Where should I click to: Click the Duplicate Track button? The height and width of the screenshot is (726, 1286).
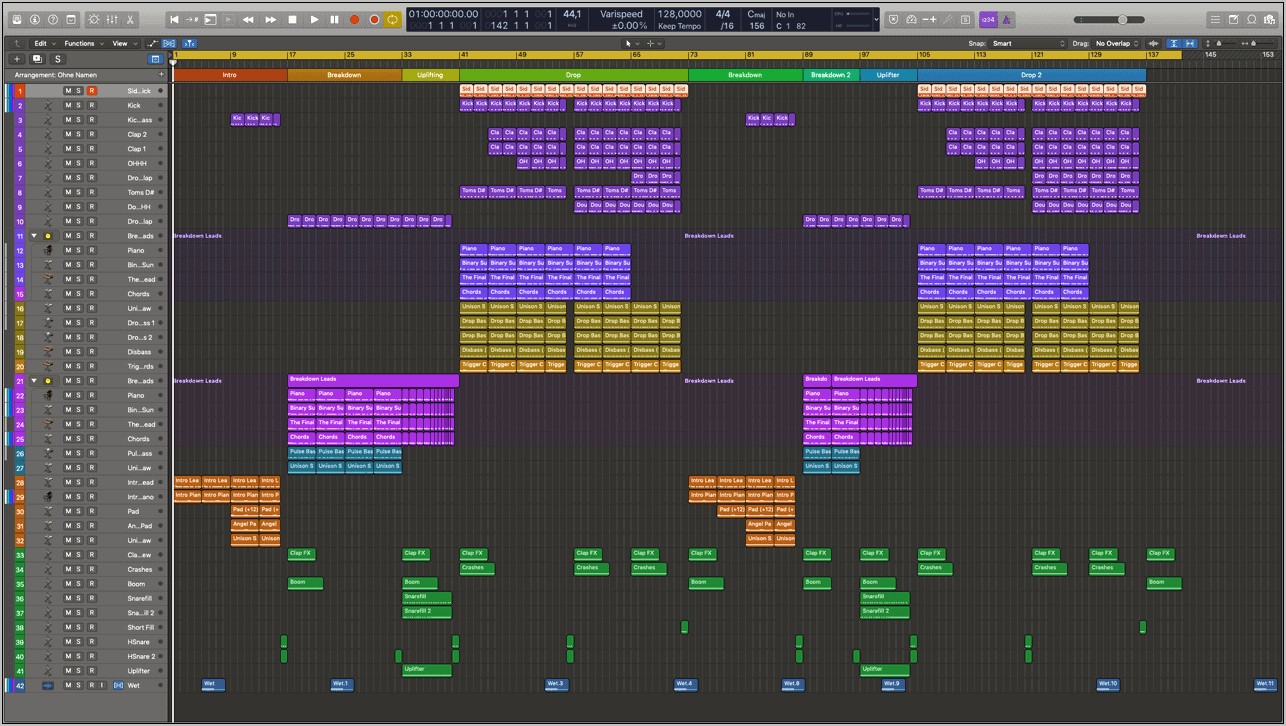point(37,59)
